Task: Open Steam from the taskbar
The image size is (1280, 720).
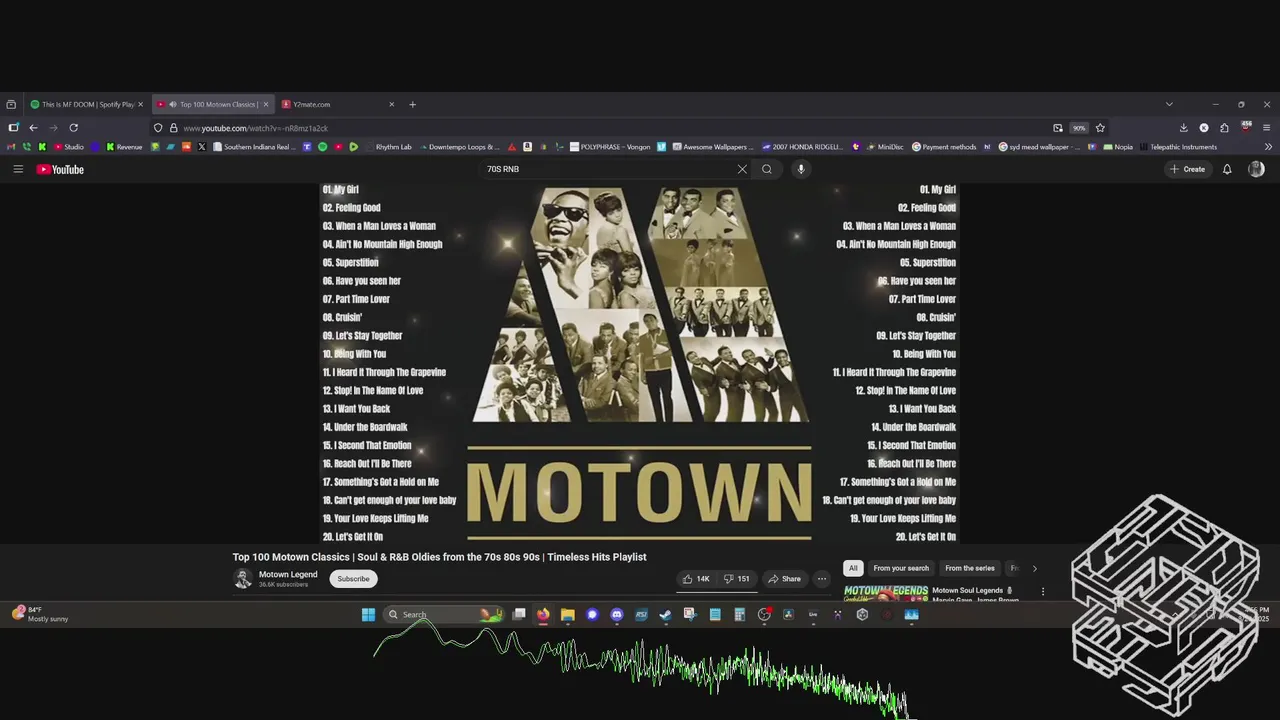Action: [665, 615]
